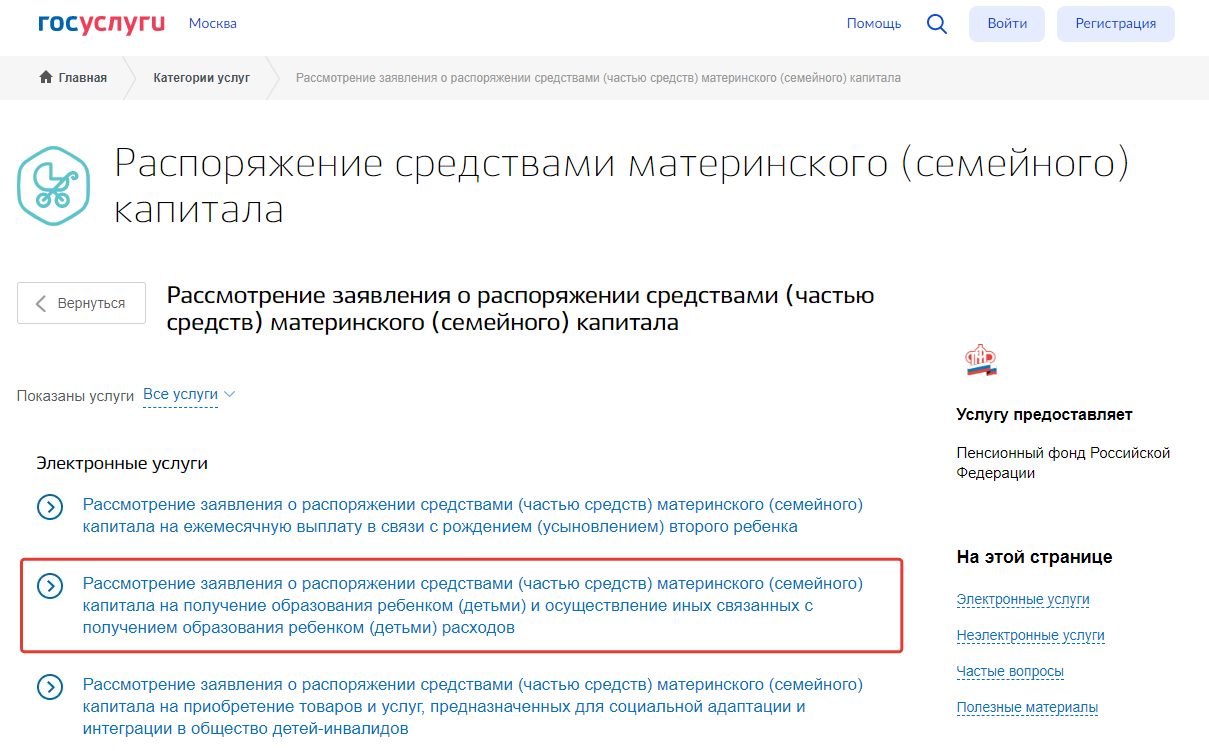Click Пенсионный фонд Российской Федерации text
The width and height of the screenshot is (1209, 751).
1063,463
